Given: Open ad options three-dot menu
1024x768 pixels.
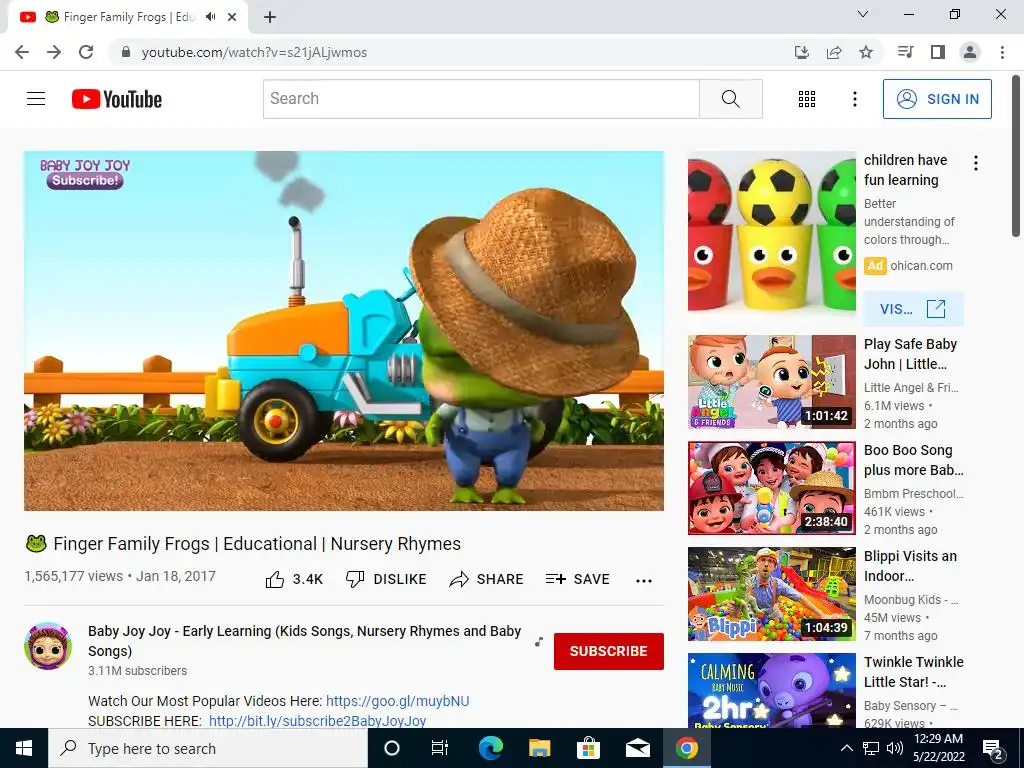Looking at the screenshot, I should pyautogui.click(x=976, y=163).
